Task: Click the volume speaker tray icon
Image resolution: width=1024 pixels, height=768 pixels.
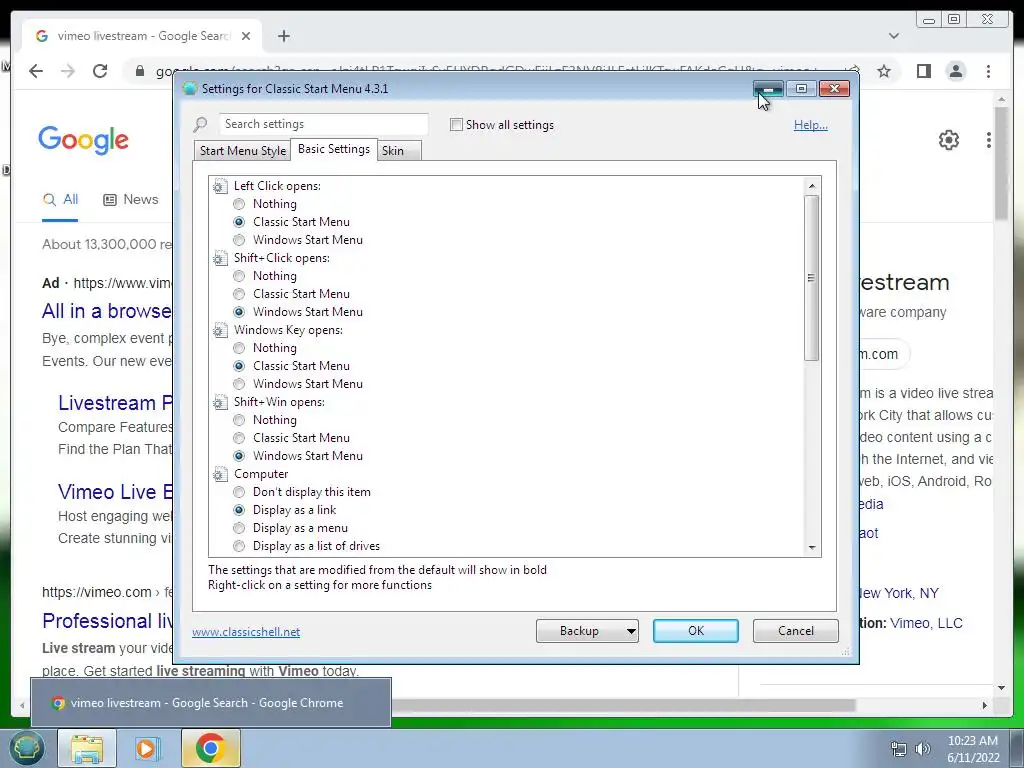Action: (x=923, y=749)
